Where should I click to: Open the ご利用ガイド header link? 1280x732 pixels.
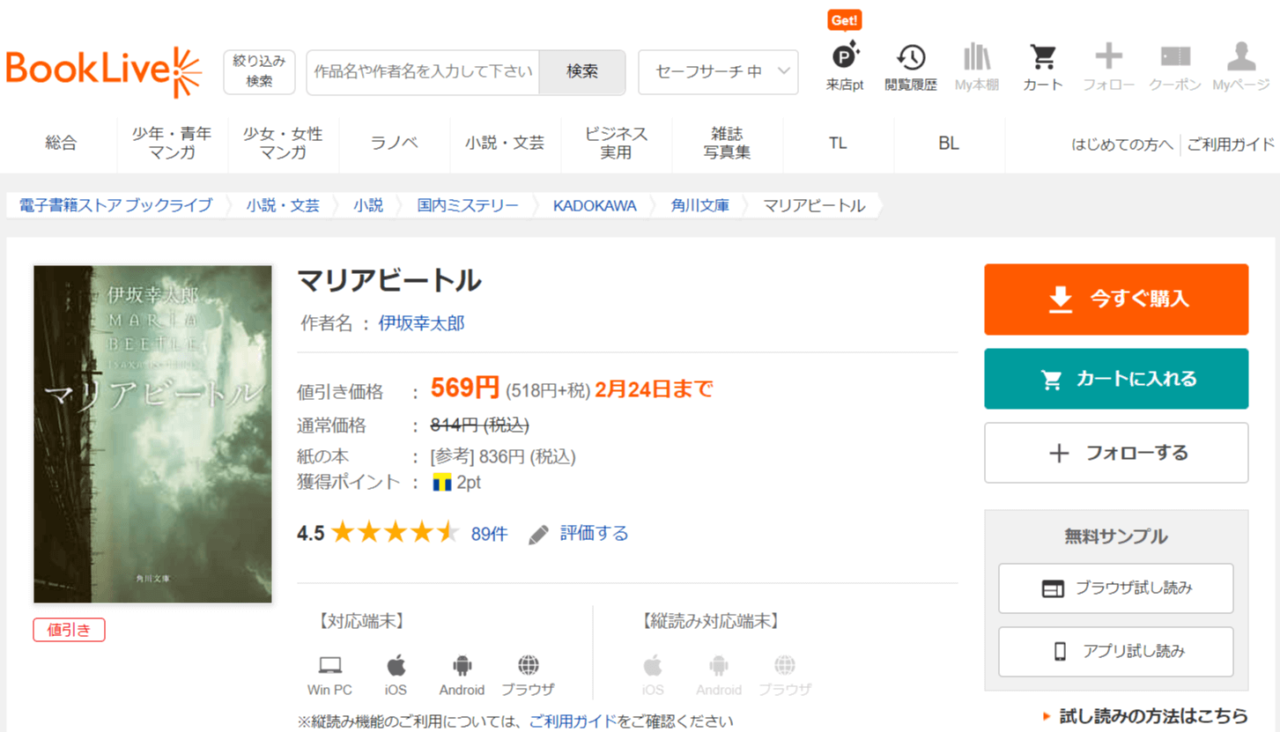coord(1231,144)
